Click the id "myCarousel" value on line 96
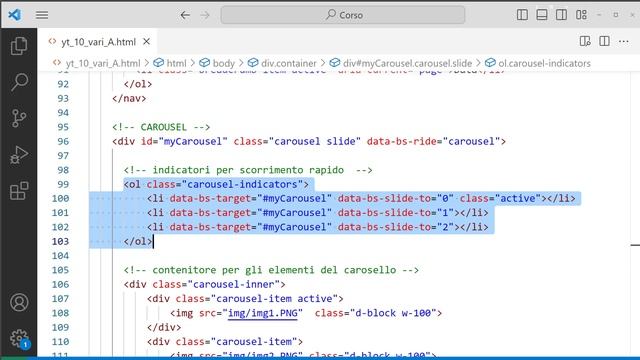The width and height of the screenshot is (640, 360). coord(193,141)
